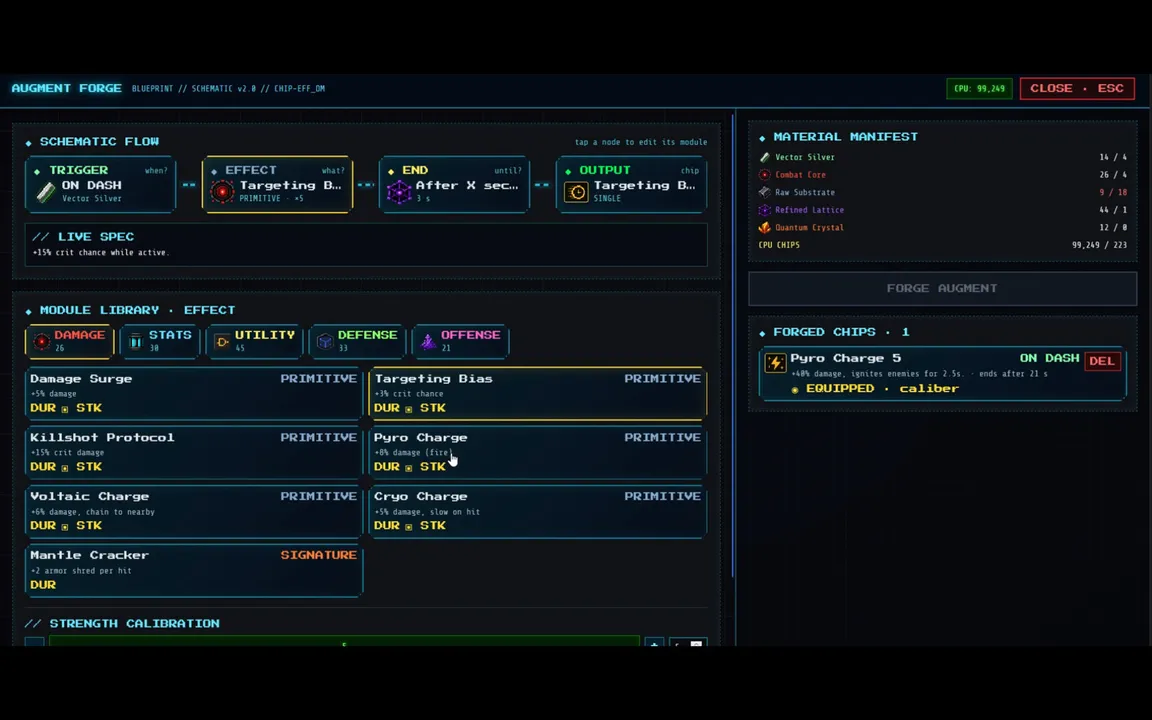The width and height of the screenshot is (1152, 720).
Task: Click the Pyro Charge 5 forged chip card
Action: 943,373
